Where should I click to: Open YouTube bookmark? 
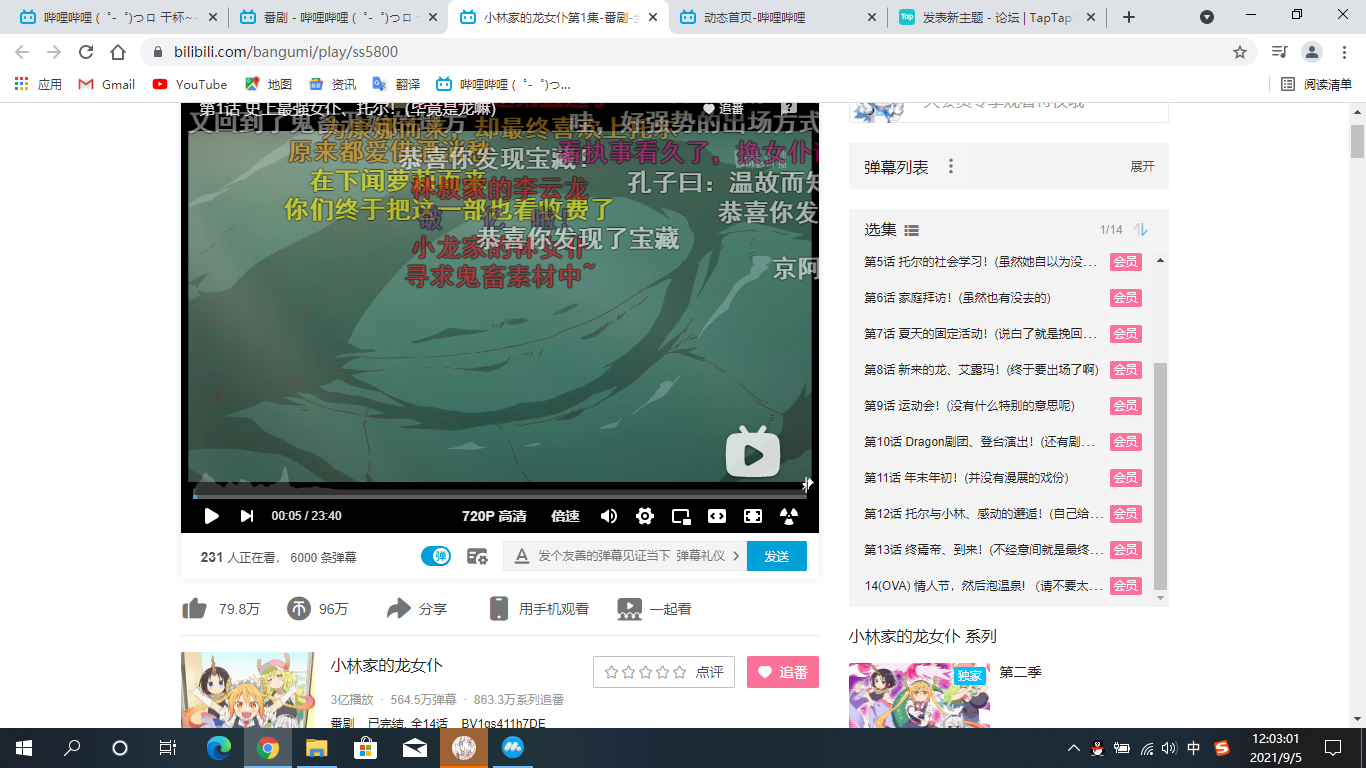[189, 84]
